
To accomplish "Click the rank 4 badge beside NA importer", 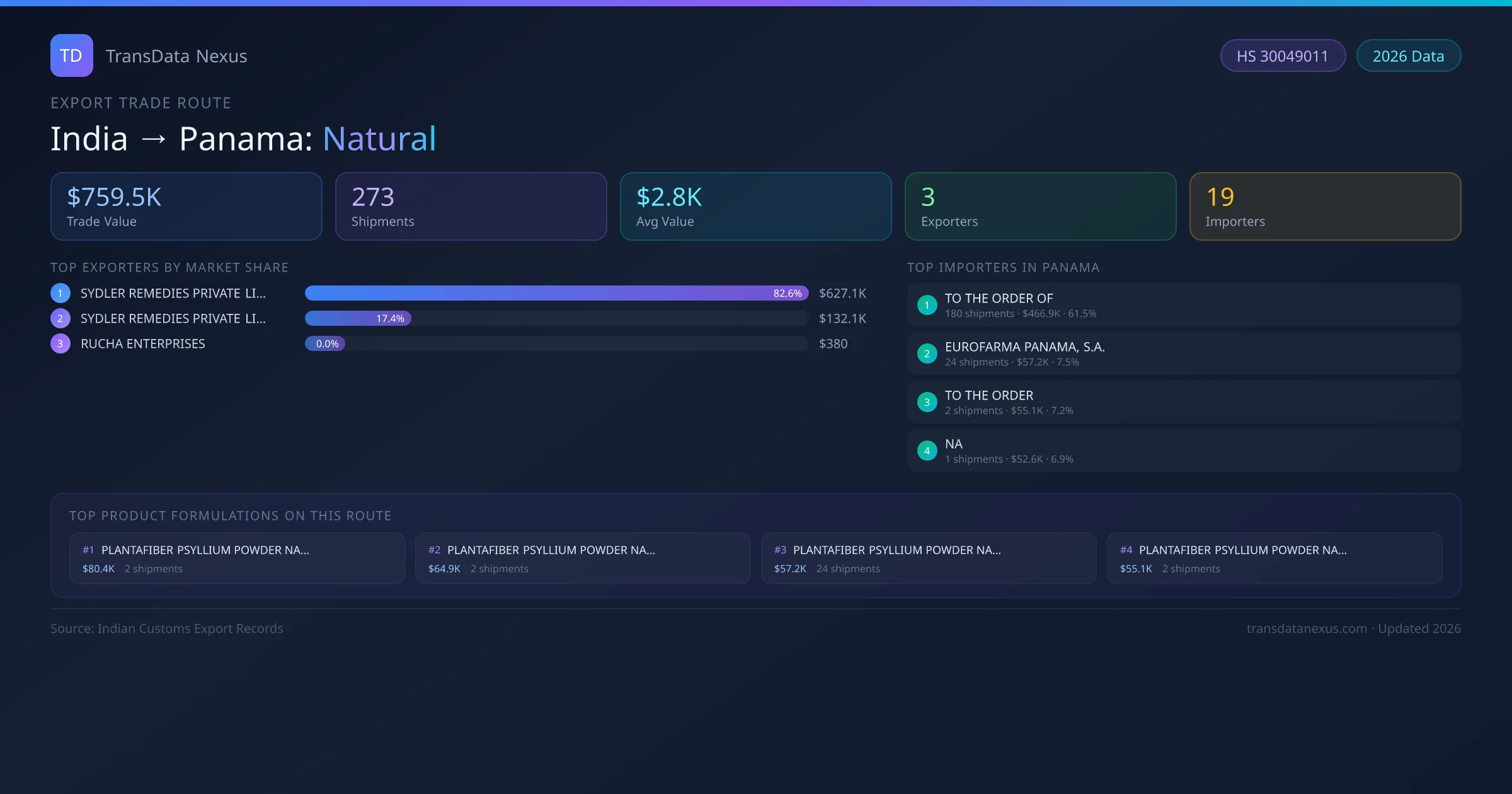I will (x=927, y=451).
